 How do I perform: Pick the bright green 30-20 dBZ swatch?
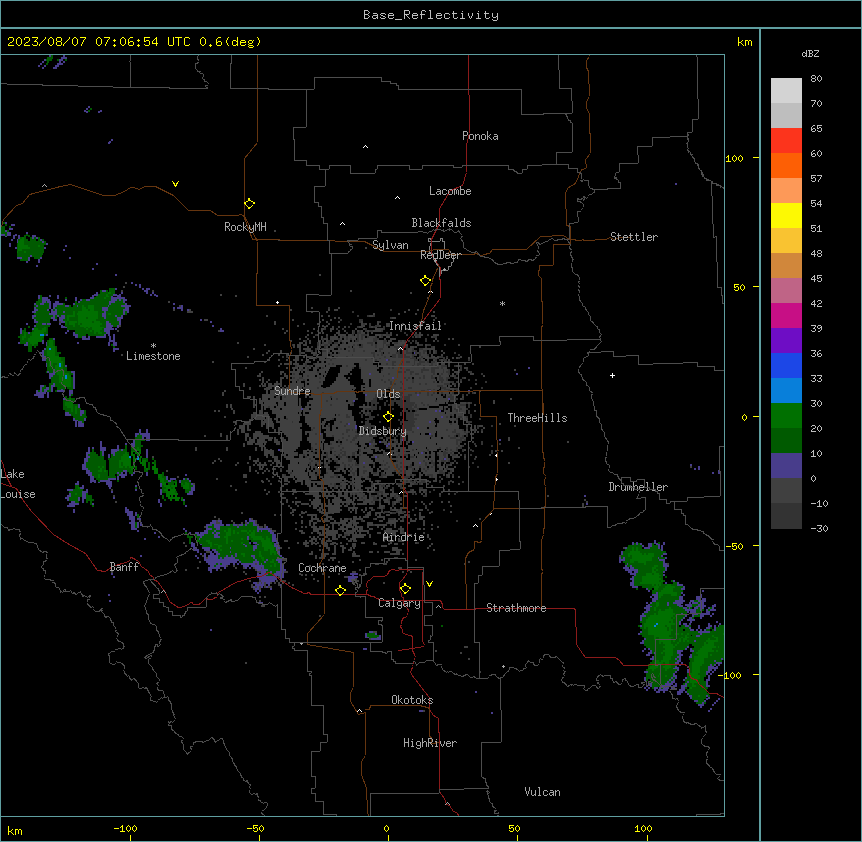point(786,416)
